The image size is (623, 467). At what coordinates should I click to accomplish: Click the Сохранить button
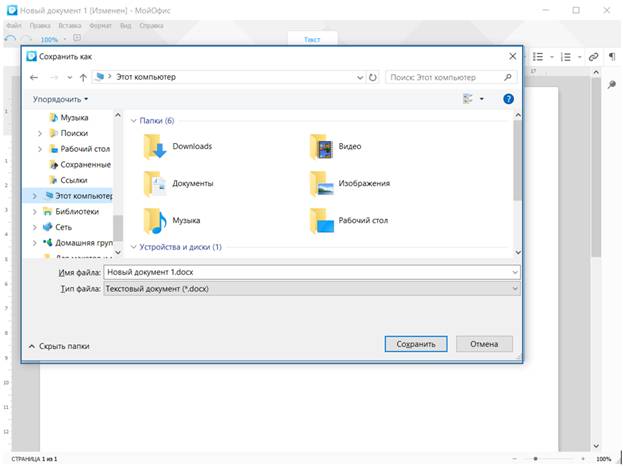click(415, 344)
